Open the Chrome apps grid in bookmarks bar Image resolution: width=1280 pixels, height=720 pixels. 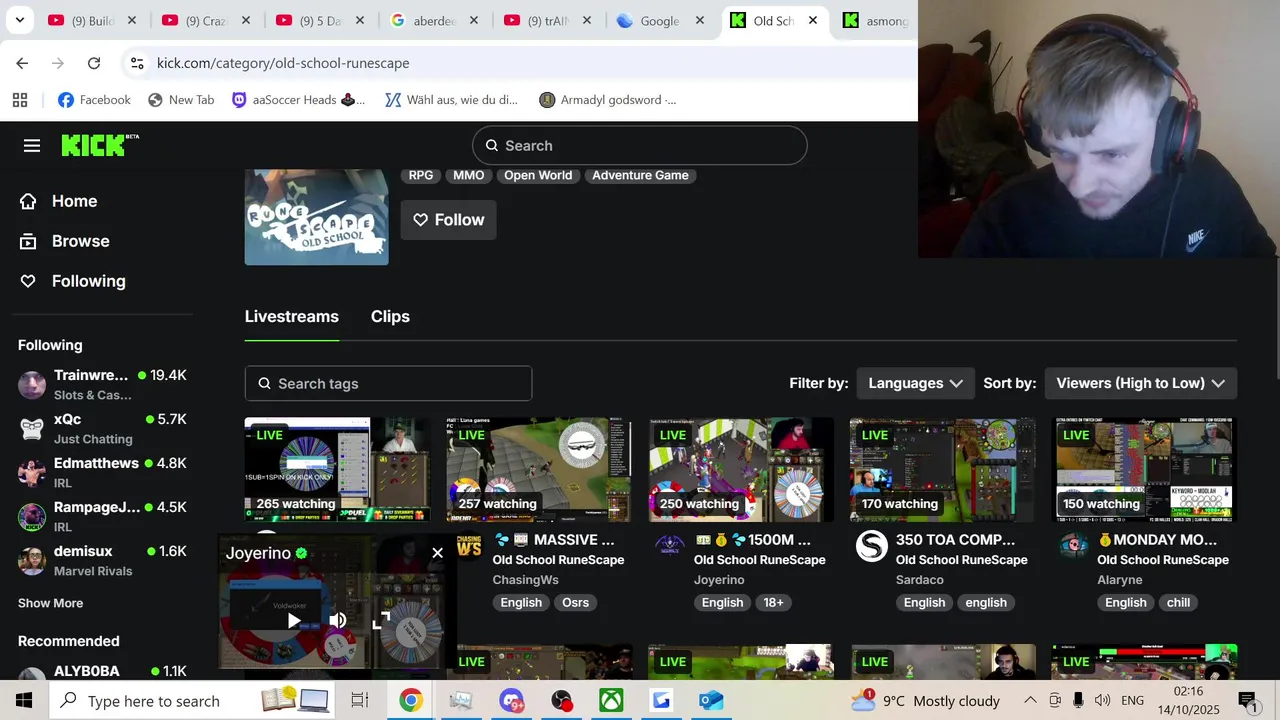(20, 100)
